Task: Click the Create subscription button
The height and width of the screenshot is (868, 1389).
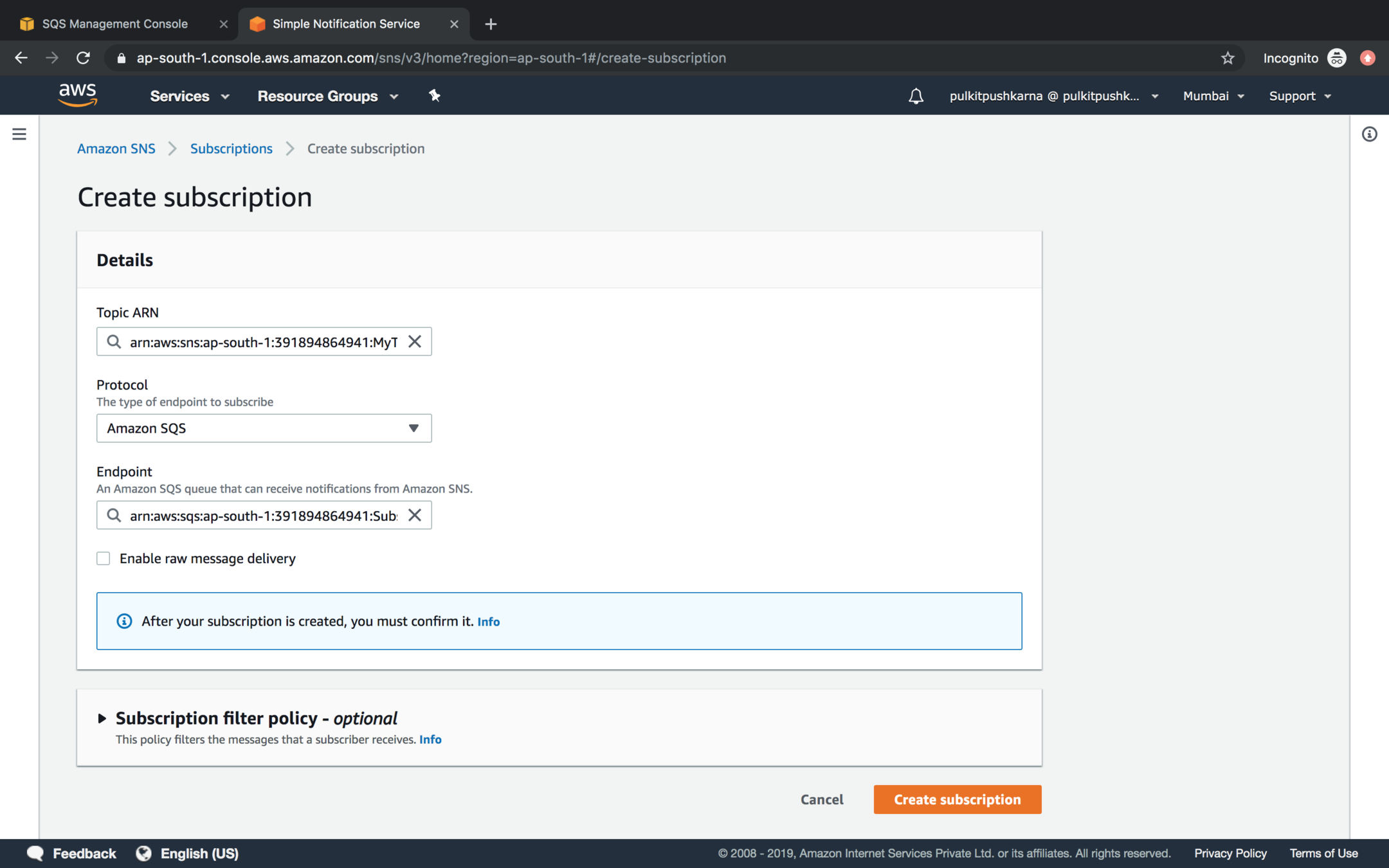Action: click(x=957, y=799)
